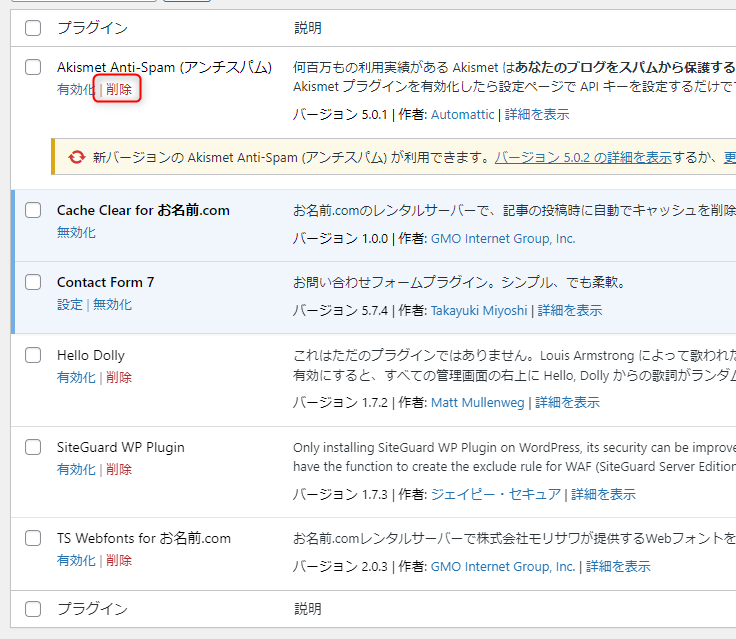Show Contact Form 7 details via 詳細を表示
Viewport: 736px width, 639px height.
point(570,310)
